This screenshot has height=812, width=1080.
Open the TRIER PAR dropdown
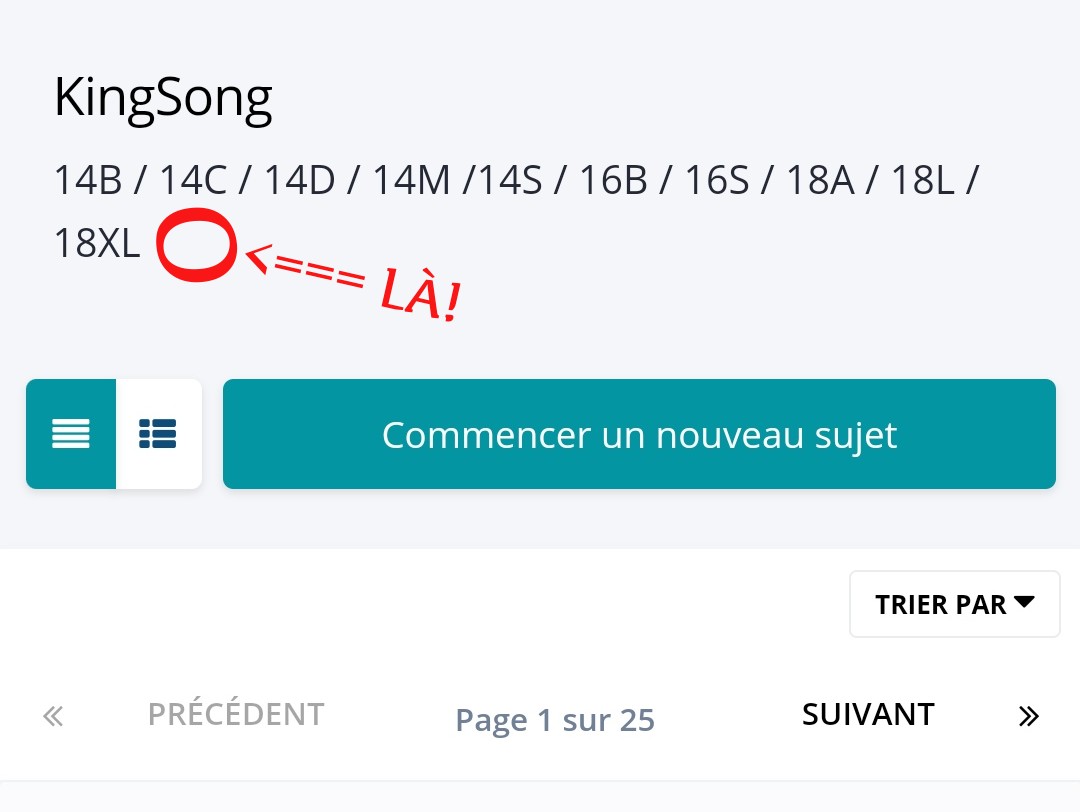coord(955,604)
